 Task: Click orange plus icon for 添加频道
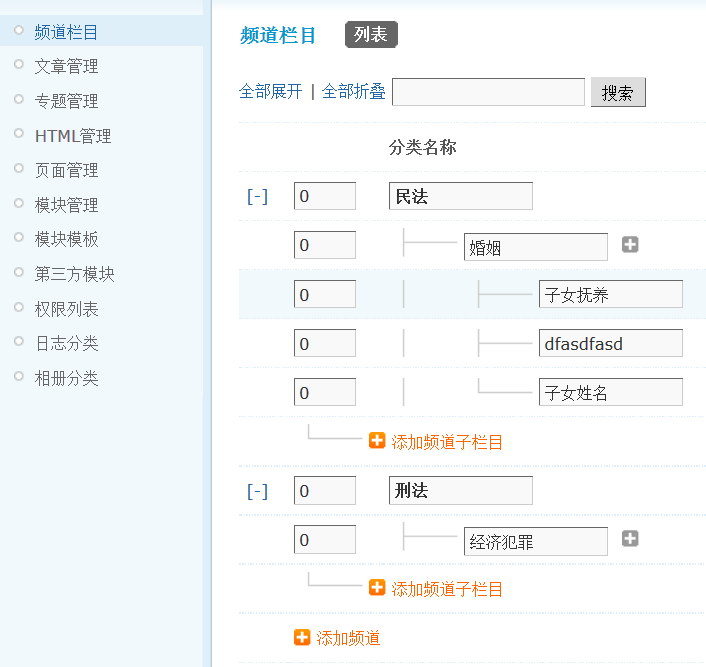point(302,637)
